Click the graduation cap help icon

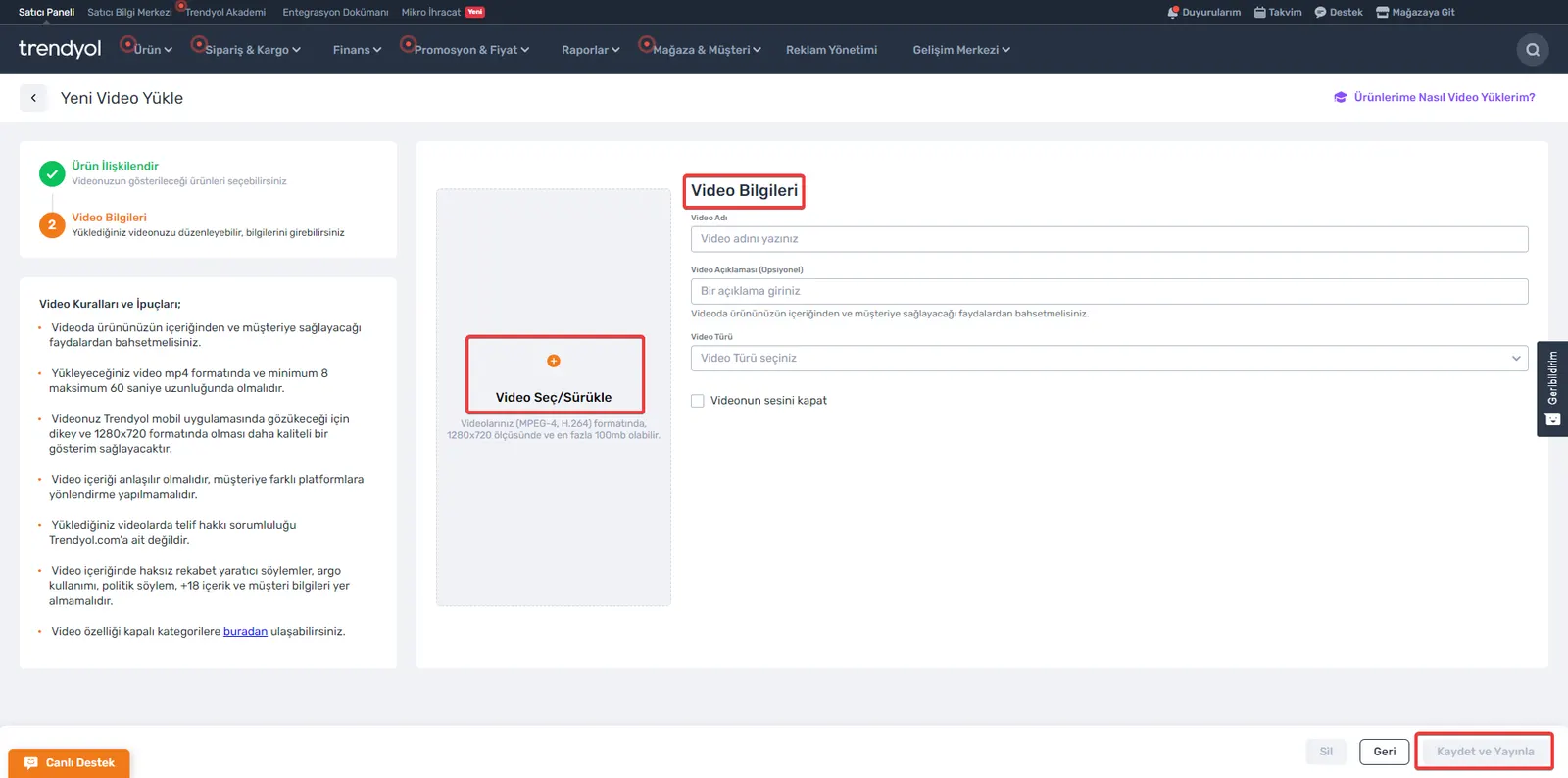pos(1341,97)
